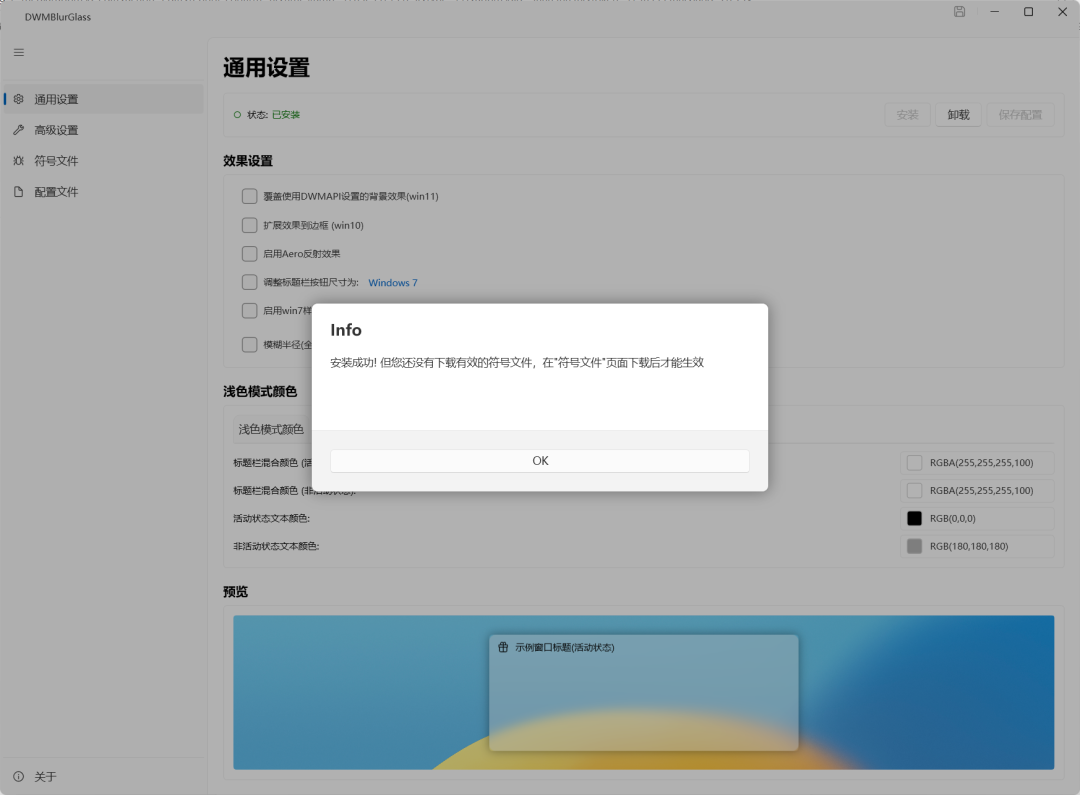Click the wrench icon beside 高级设置

pos(18,129)
